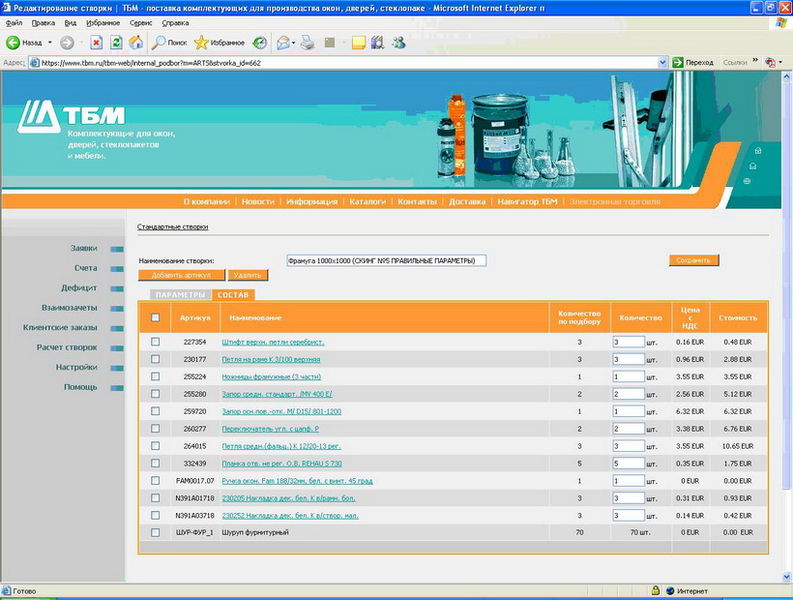
Task: Click the Print icon in toolbar
Action: [308, 43]
